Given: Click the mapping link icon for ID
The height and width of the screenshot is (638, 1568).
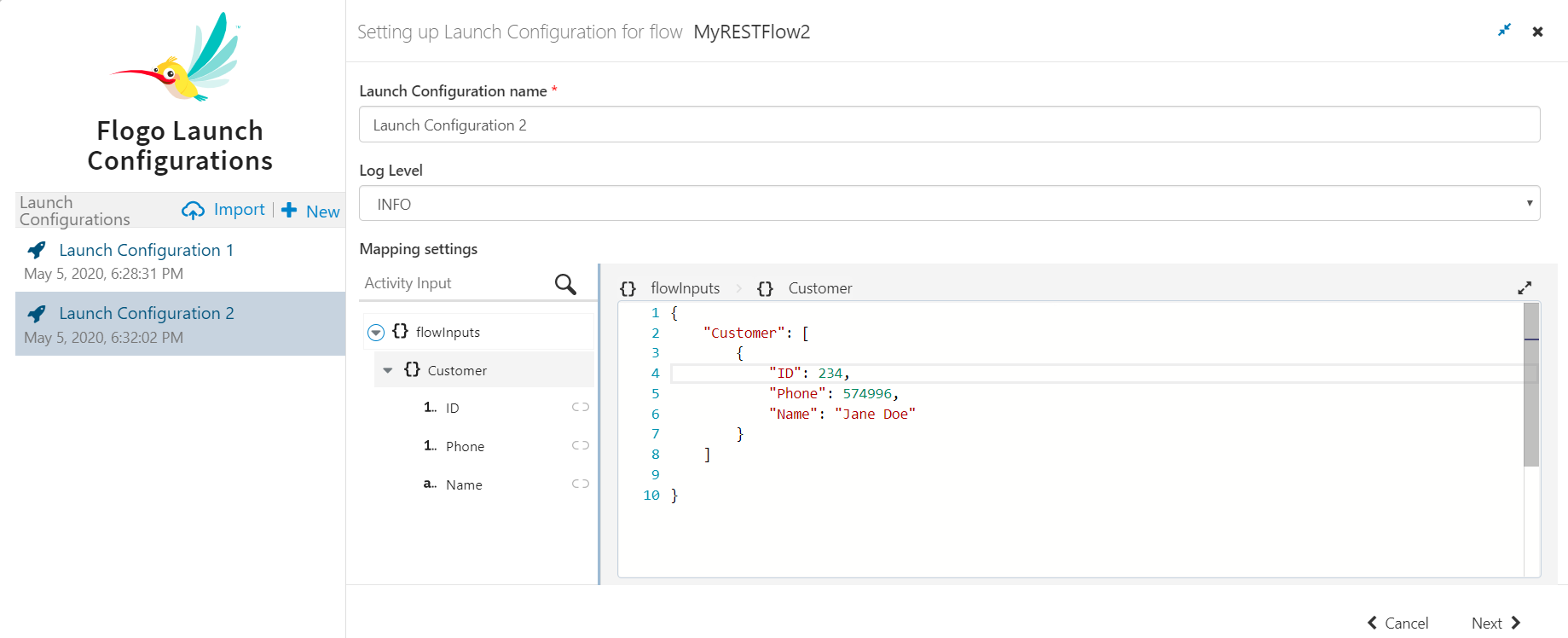Looking at the screenshot, I should coord(581,408).
